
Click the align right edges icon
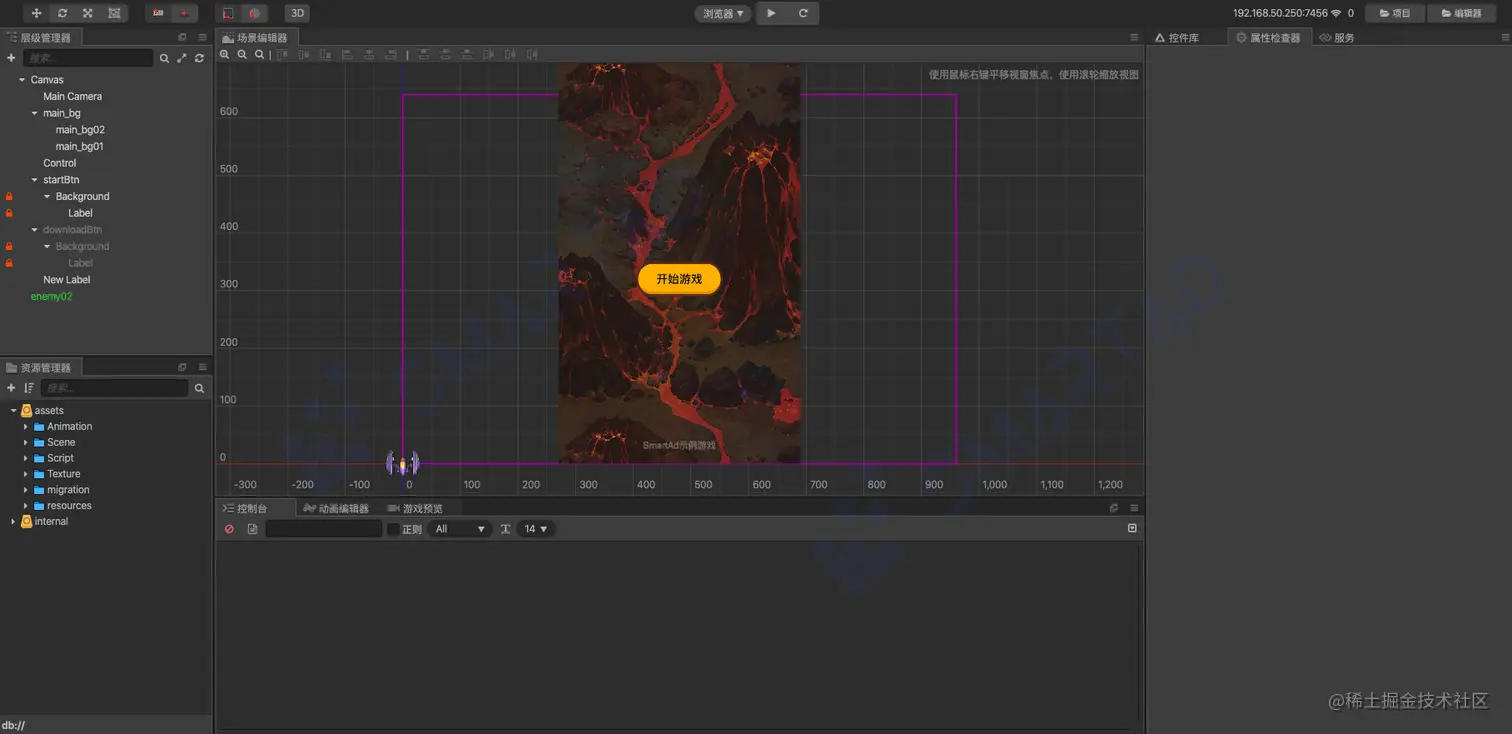(391, 55)
